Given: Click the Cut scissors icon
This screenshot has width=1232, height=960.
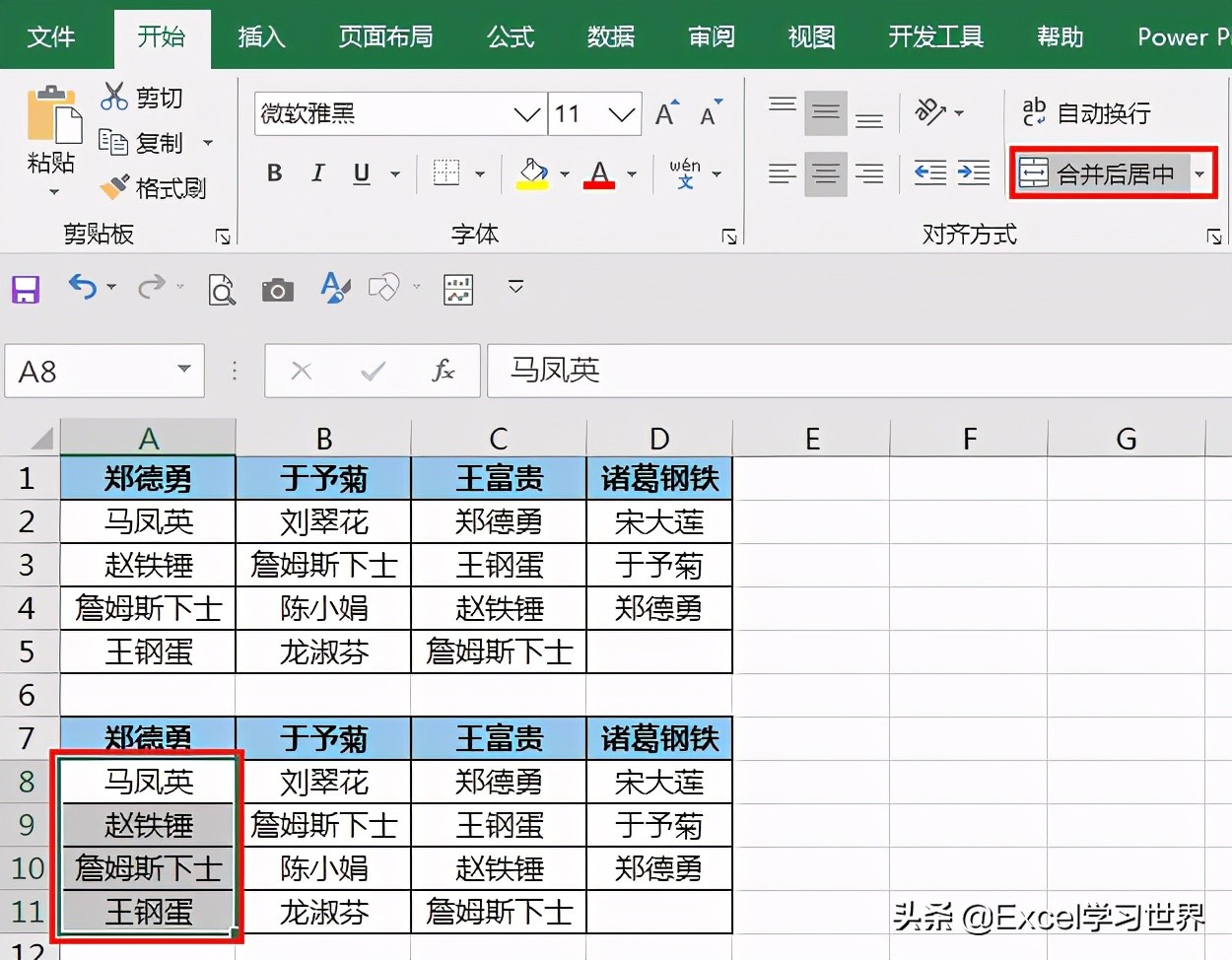Looking at the screenshot, I should pos(114,97).
